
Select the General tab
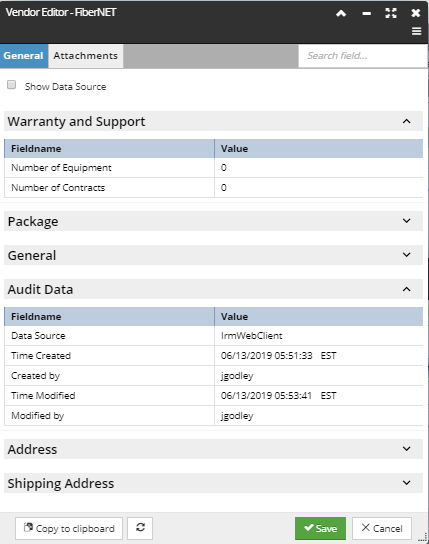click(24, 56)
